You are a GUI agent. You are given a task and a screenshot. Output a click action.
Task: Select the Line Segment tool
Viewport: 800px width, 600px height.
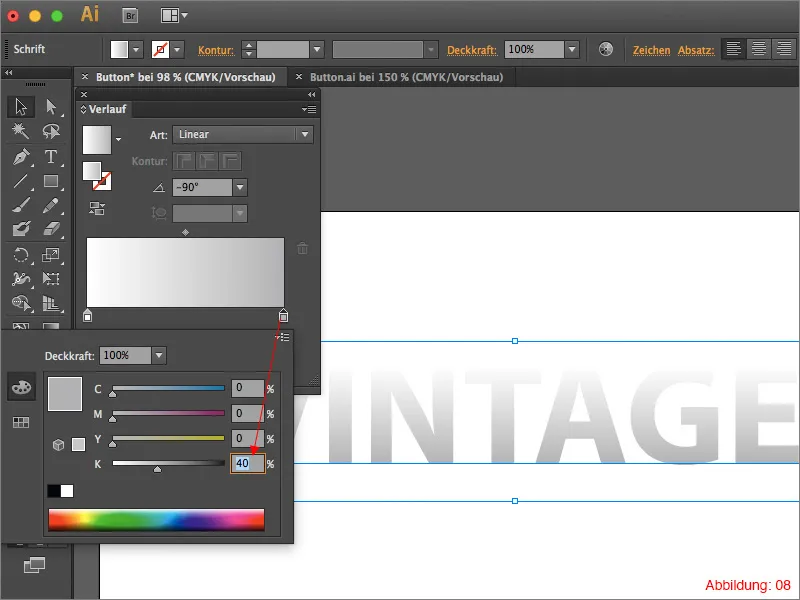pyautogui.click(x=21, y=181)
